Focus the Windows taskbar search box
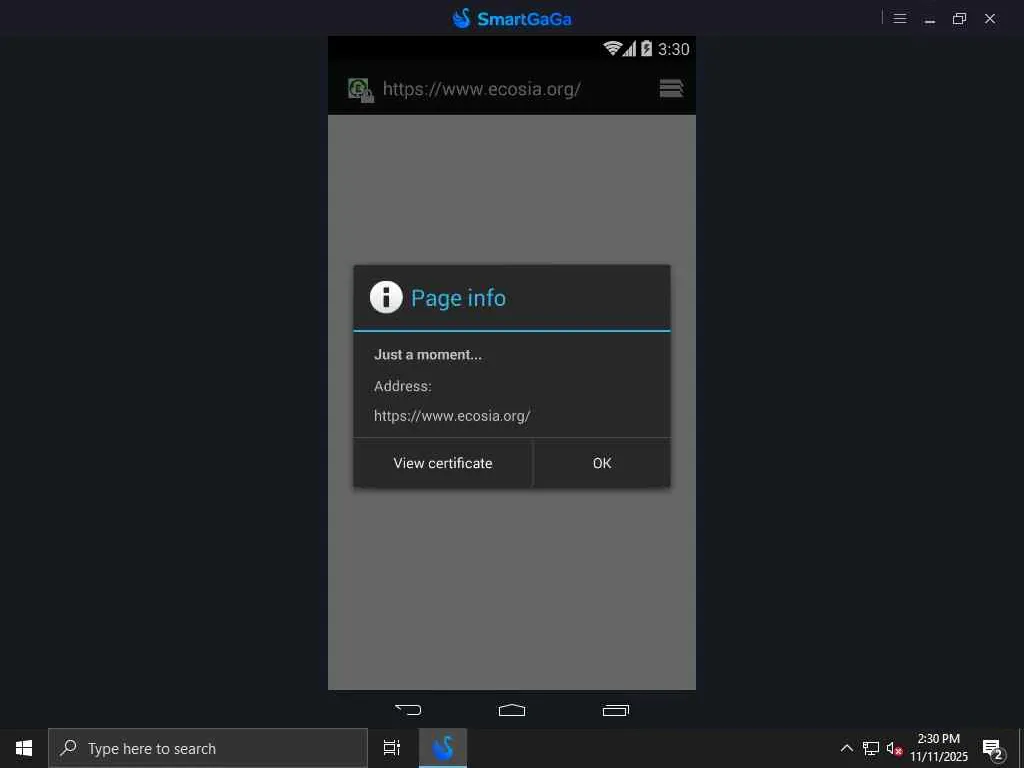The width and height of the screenshot is (1024, 768). point(208,748)
